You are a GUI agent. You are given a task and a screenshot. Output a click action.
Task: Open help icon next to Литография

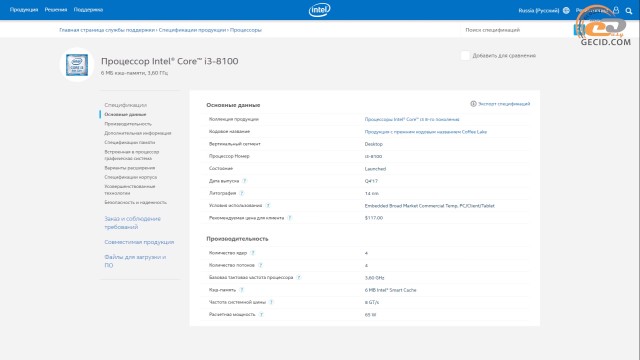pos(242,193)
